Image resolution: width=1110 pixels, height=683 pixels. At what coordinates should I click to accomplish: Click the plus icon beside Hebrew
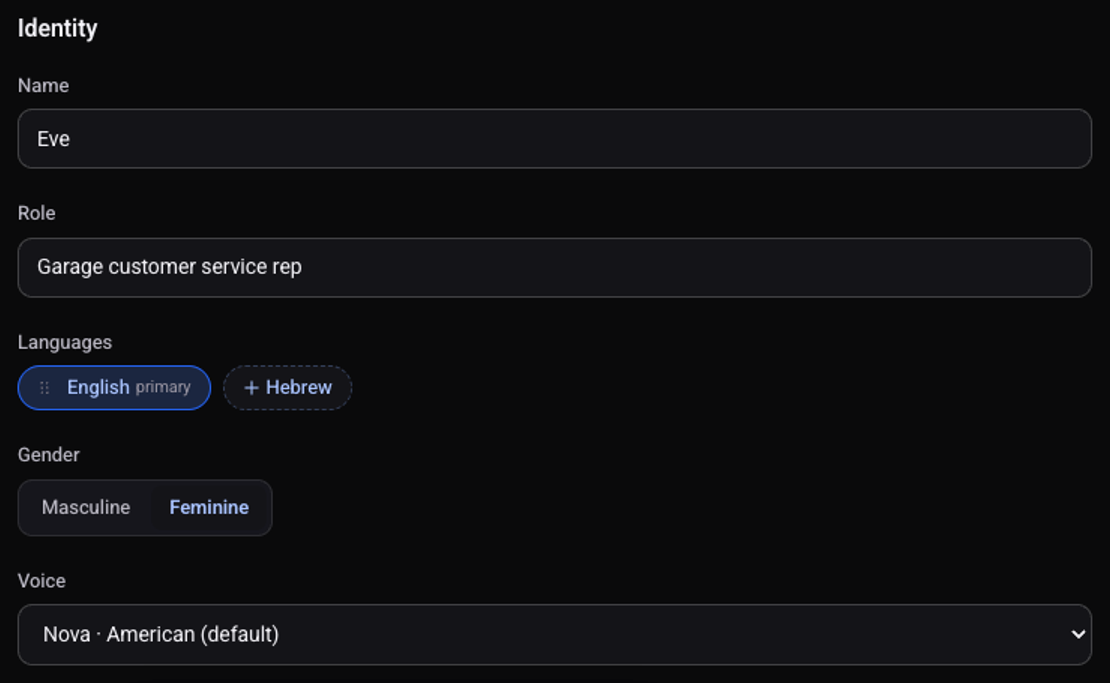pos(251,388)
